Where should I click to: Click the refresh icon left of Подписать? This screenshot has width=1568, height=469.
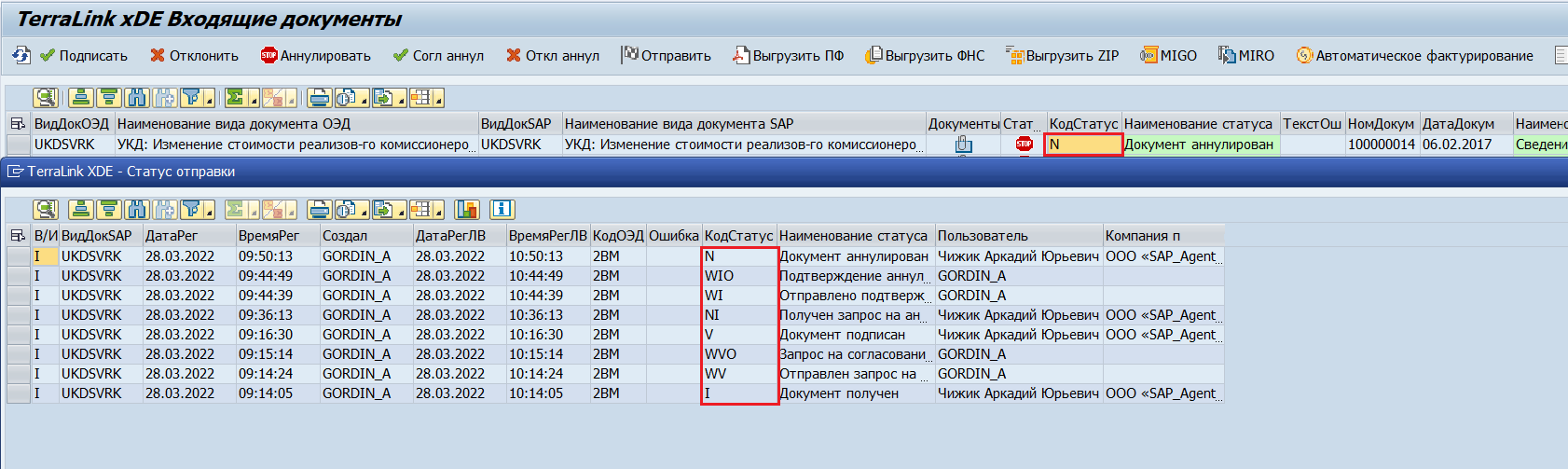click(x=21, y=56)
